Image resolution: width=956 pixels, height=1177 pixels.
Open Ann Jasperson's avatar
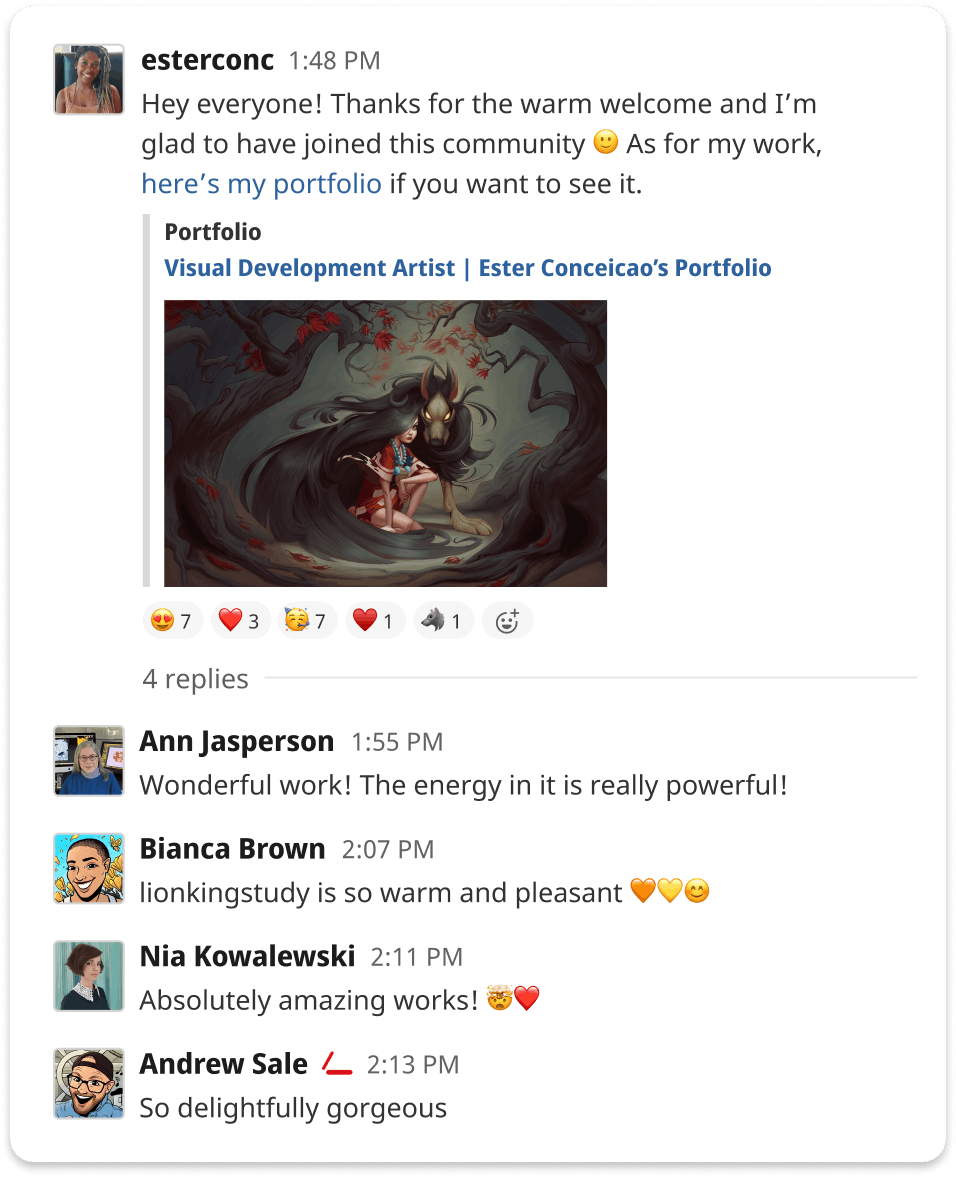89,760
